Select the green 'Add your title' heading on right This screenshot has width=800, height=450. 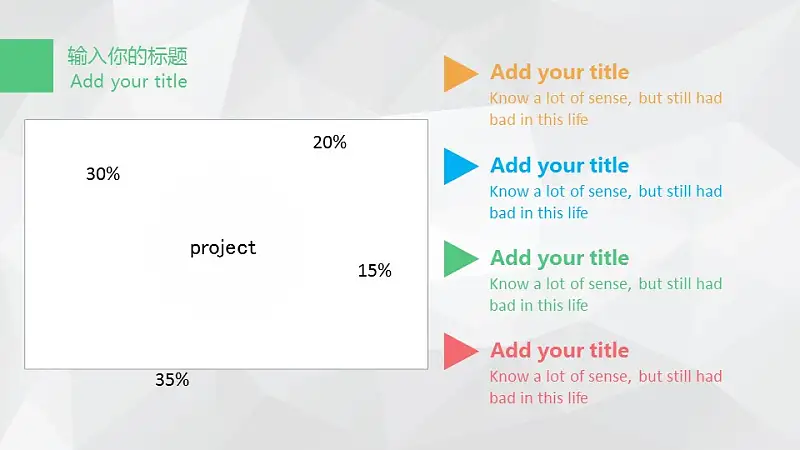point(560,258)
